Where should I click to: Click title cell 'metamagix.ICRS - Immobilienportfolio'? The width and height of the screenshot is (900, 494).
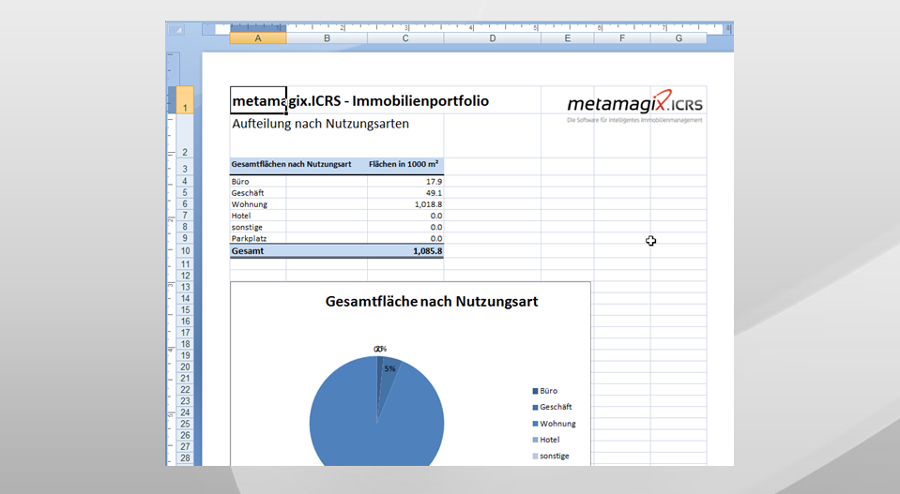click(x=360, y=101)
